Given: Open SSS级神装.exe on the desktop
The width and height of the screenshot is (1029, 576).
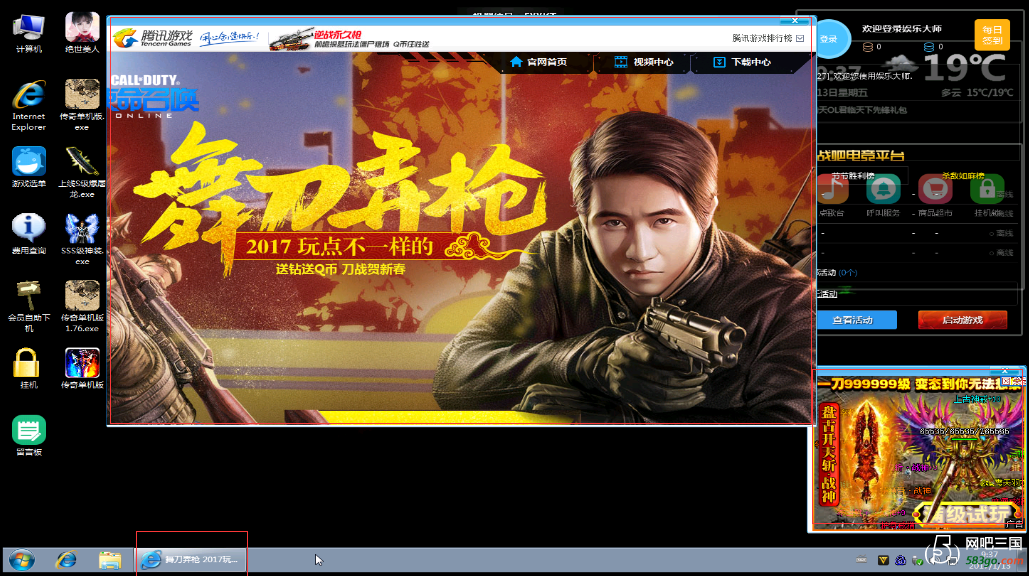Looking at the screenshot, I should pyautogui.click(x=82, y=239).
